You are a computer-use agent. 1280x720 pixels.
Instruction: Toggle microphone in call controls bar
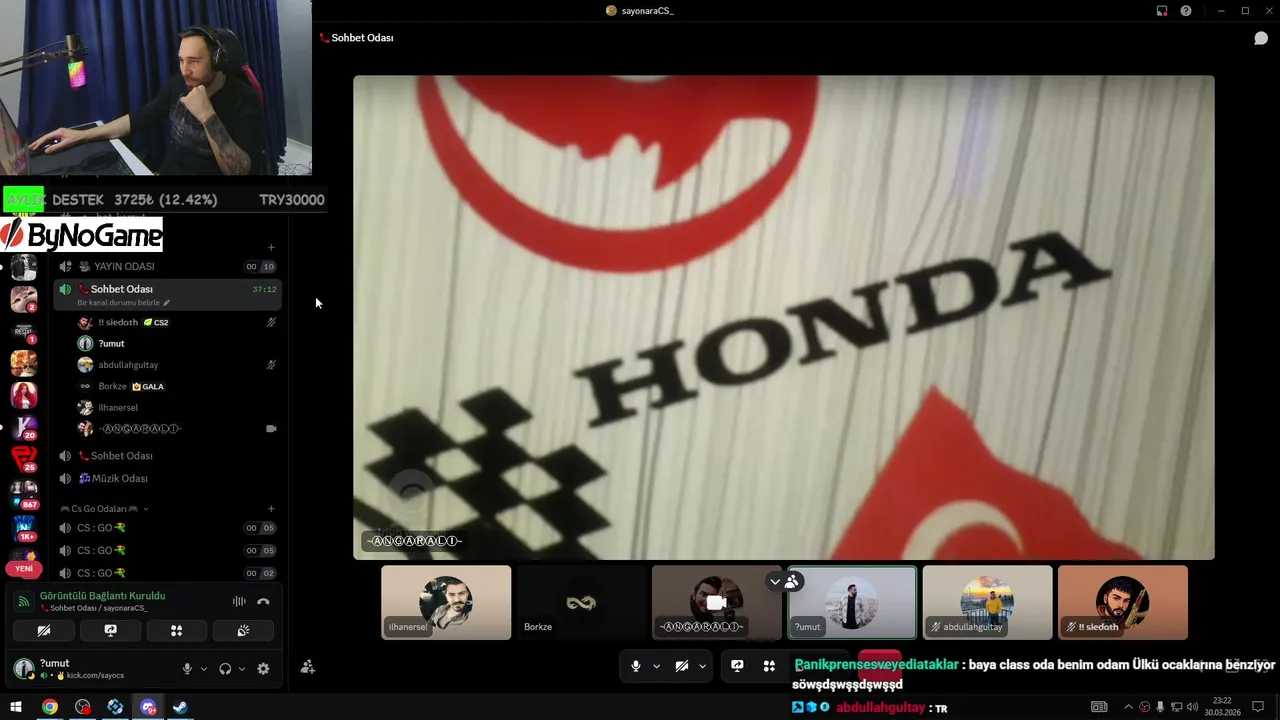(635, 666)
